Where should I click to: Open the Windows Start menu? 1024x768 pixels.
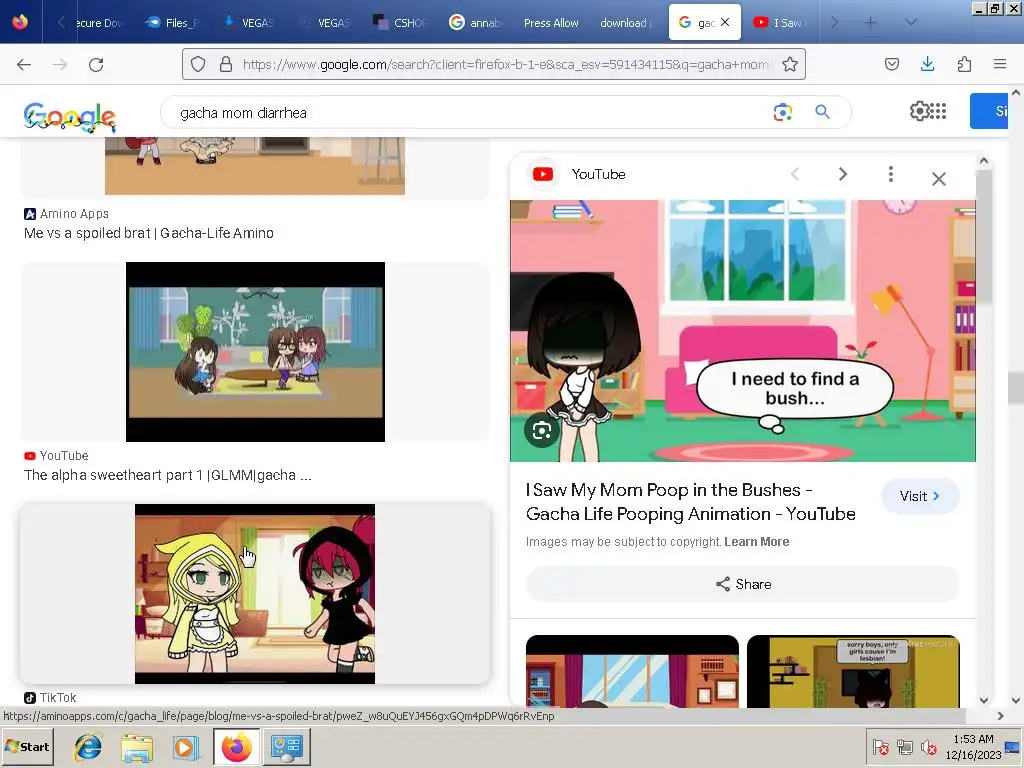(x=27, y=746)
